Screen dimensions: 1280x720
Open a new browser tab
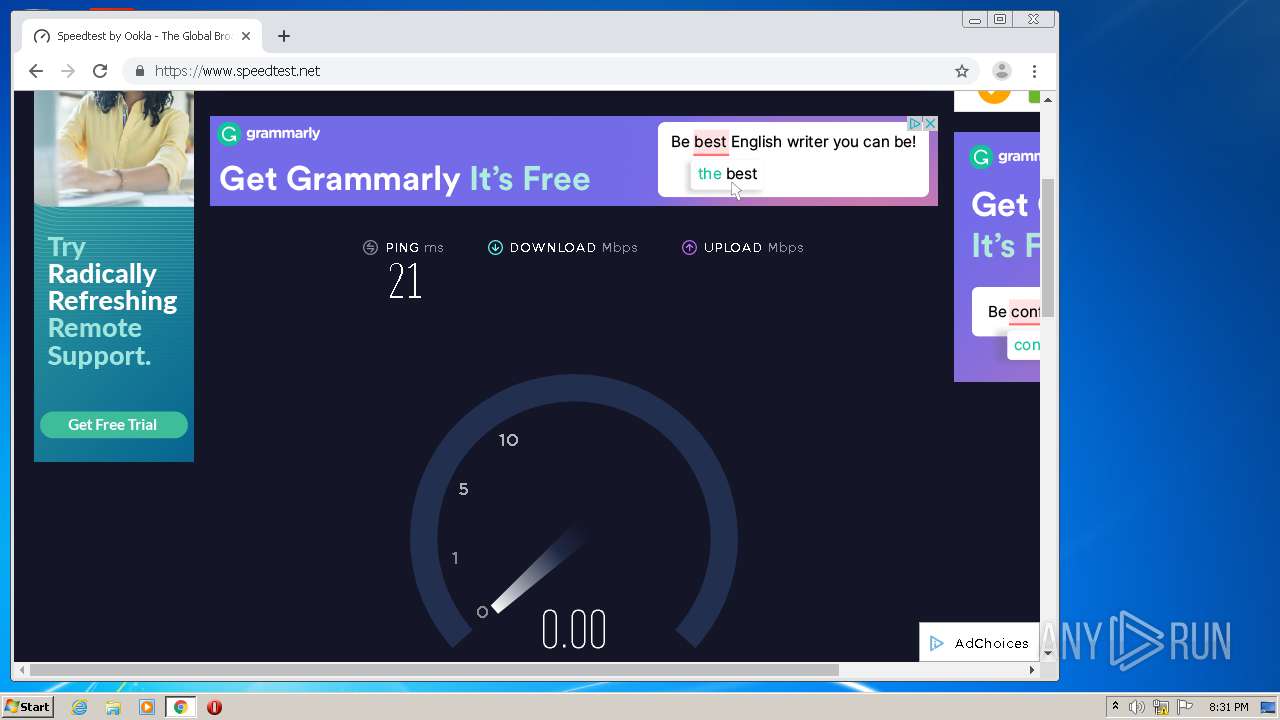tap(284, 36)
